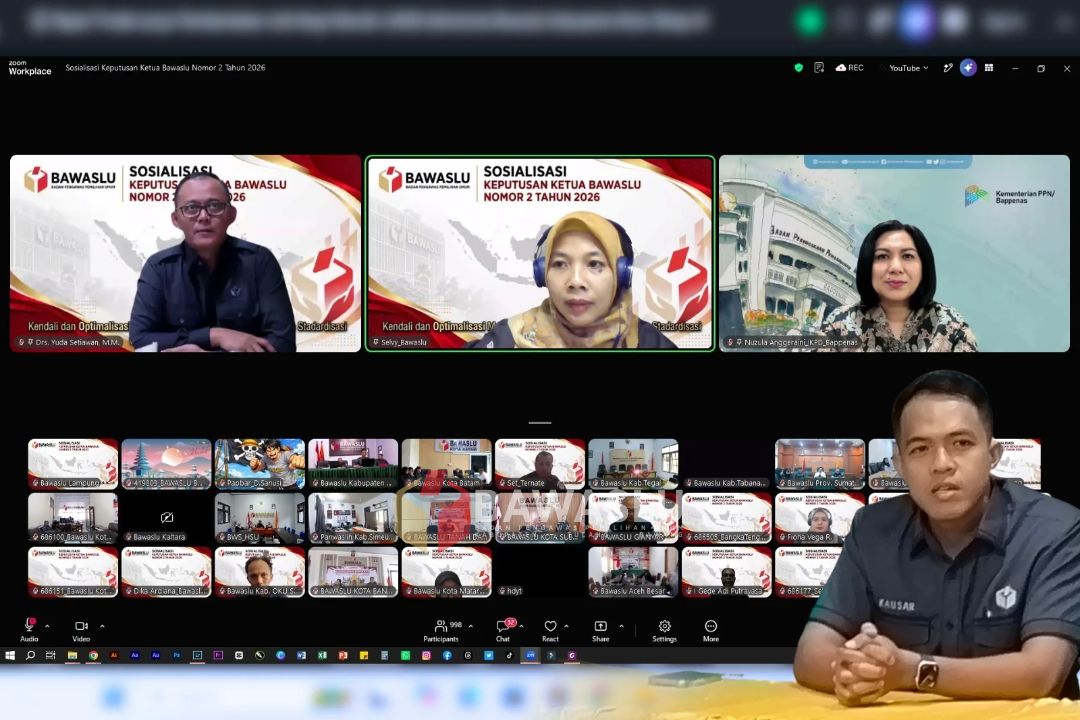
Task: Open the meeting notes icon beside REC
Action: click(819, 68)
